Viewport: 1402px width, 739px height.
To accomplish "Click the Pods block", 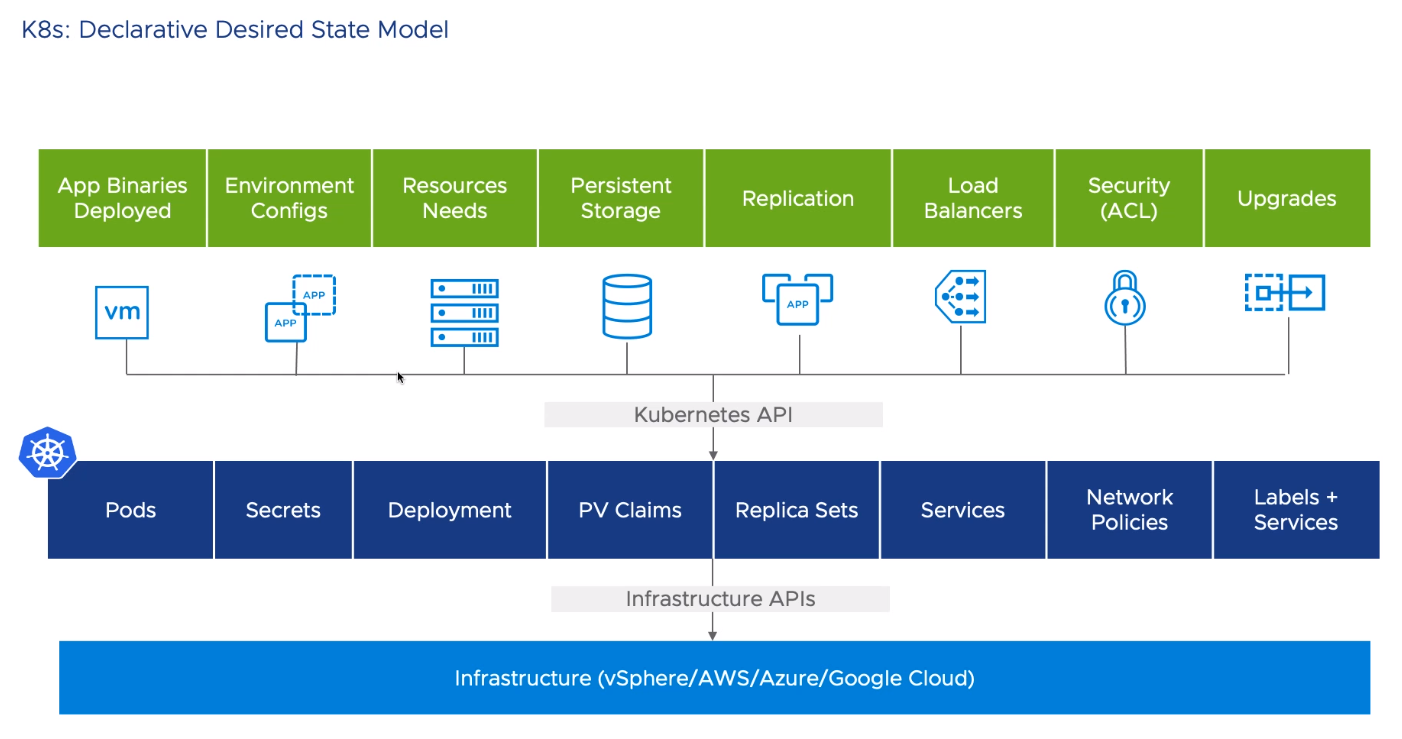I will pos(131,510).
